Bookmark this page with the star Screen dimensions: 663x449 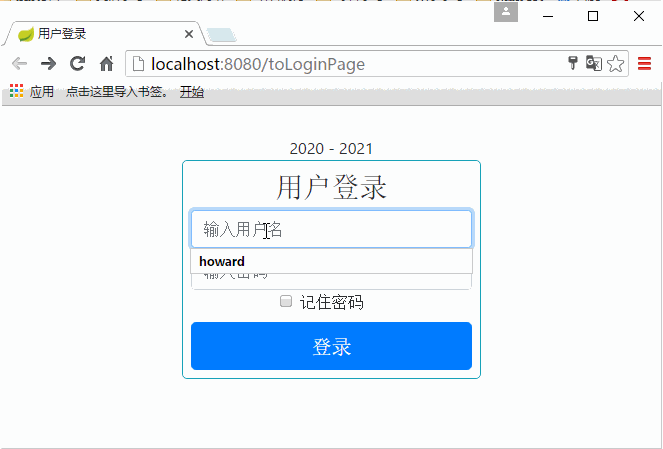[616, 64]
